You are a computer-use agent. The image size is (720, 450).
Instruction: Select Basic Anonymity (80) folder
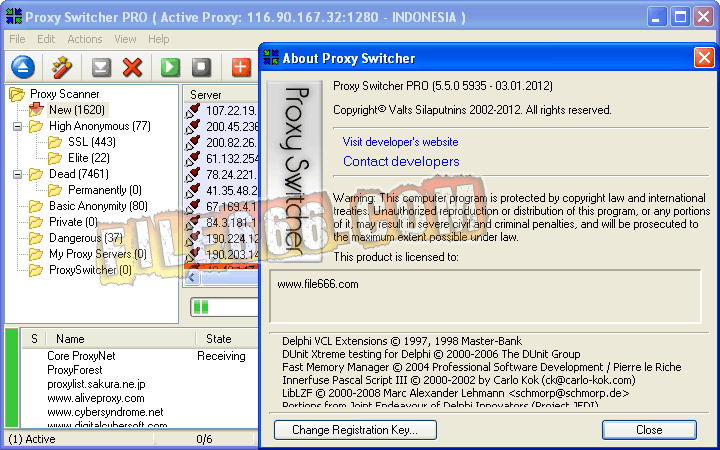[x=98, y=206]
